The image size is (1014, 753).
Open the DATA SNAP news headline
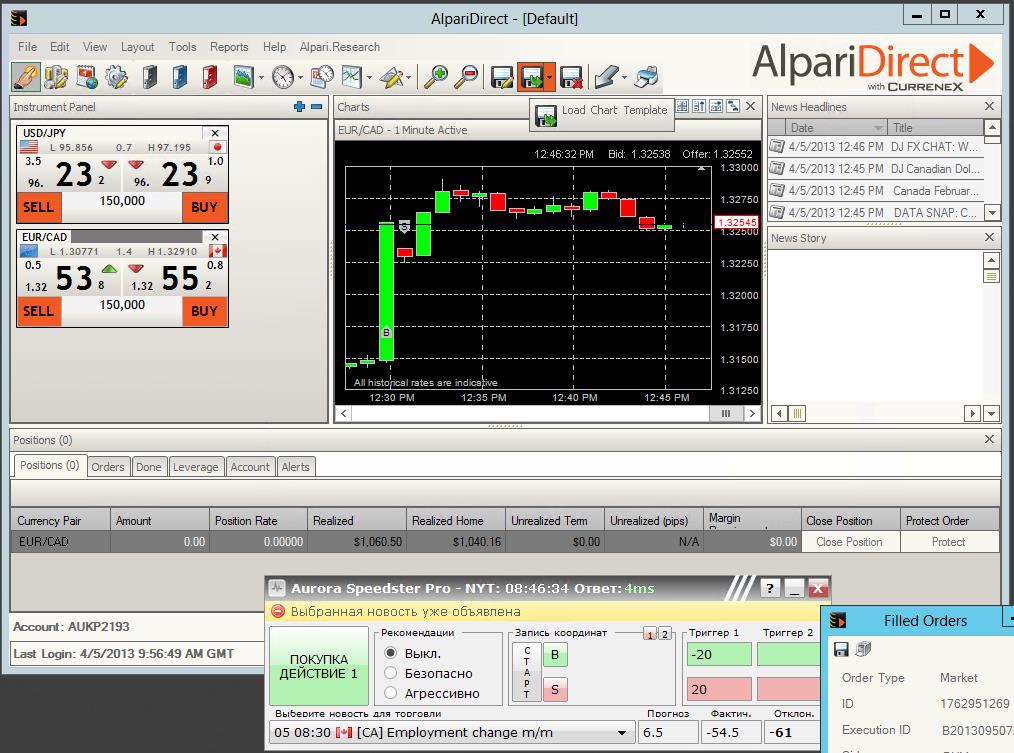875,212
